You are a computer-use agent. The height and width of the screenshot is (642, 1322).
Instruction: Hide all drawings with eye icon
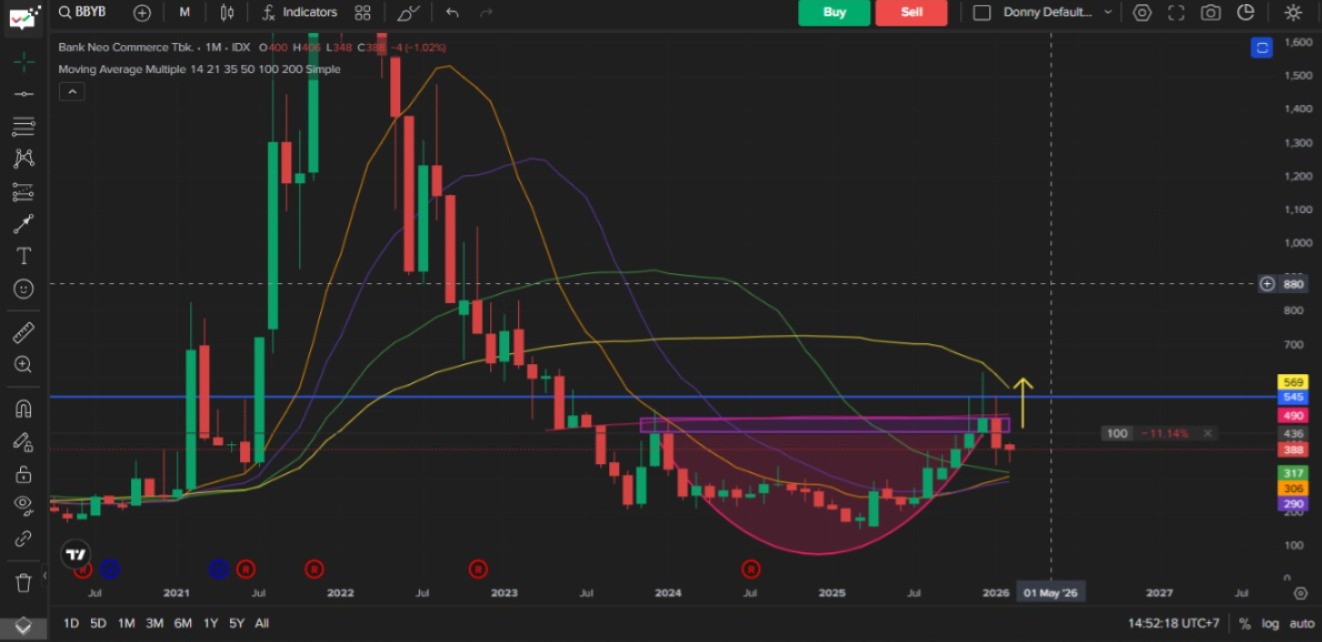pos(24,505)
